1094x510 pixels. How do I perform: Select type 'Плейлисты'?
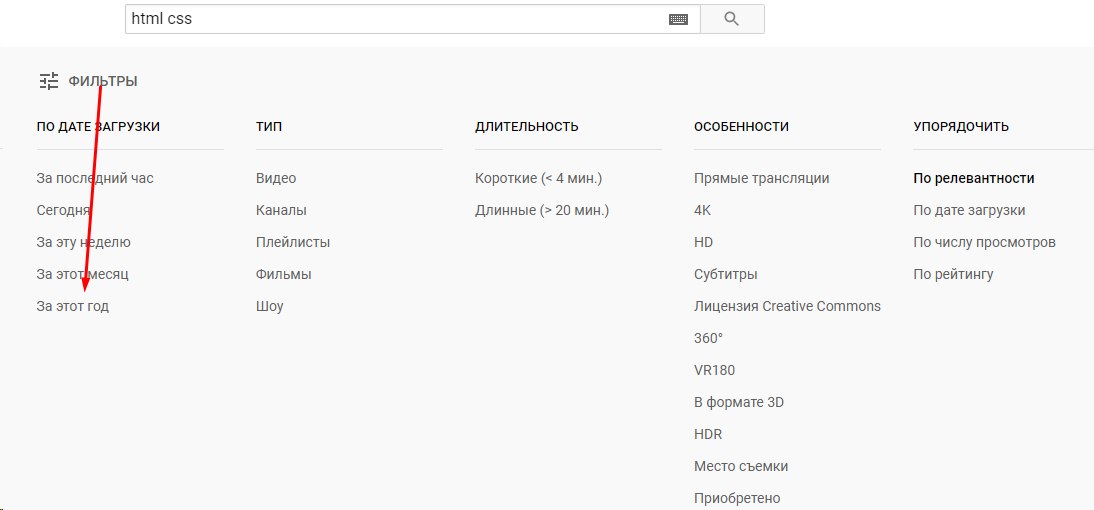293,243
